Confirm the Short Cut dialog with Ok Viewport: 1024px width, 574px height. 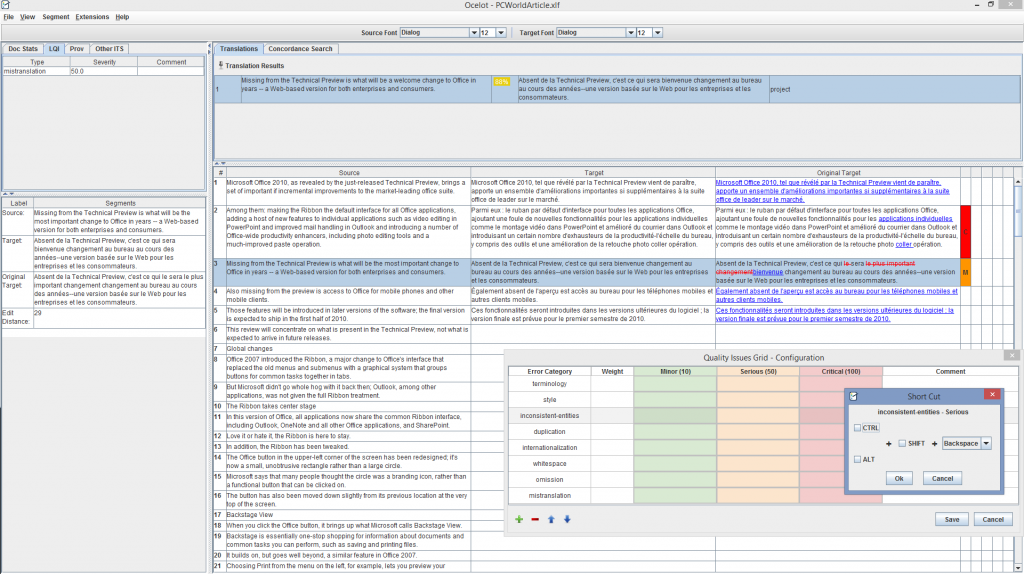pos(899,479)
